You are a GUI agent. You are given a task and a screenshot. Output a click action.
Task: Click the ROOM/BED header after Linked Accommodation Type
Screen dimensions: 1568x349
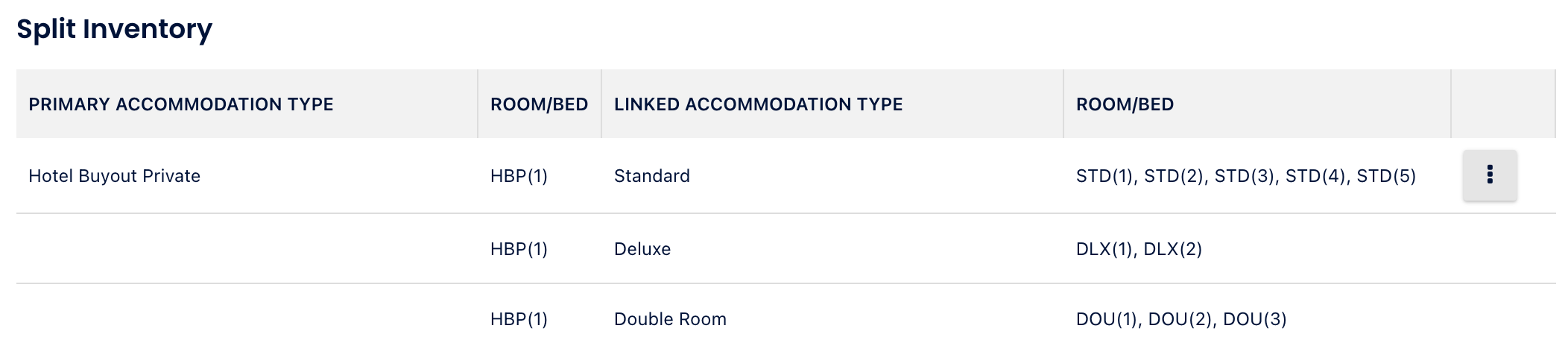(1125, 104)
